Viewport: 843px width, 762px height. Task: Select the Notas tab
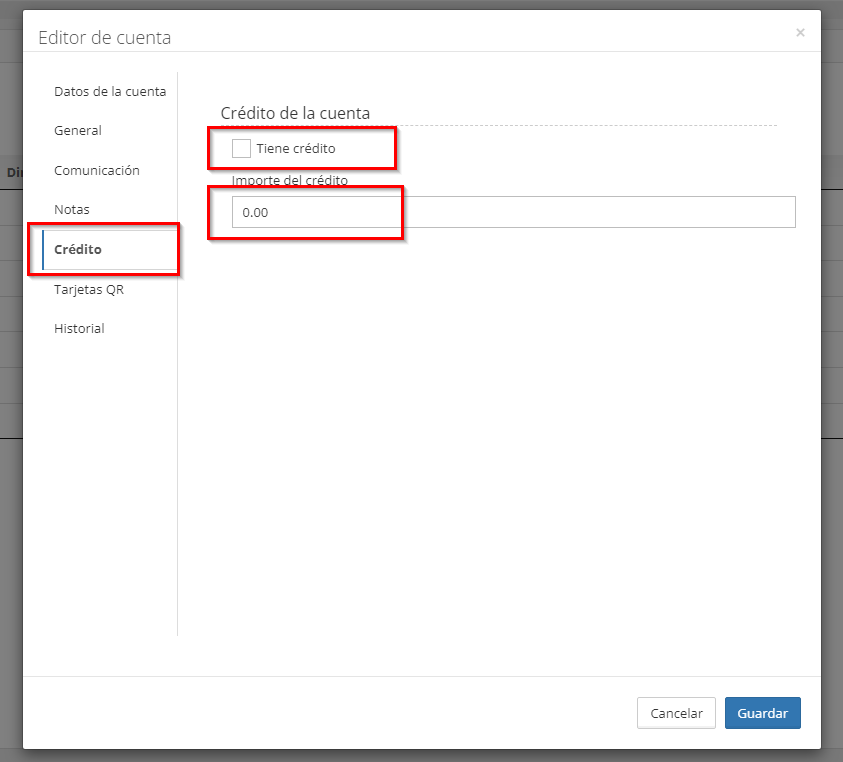click(x=72, y=209)
